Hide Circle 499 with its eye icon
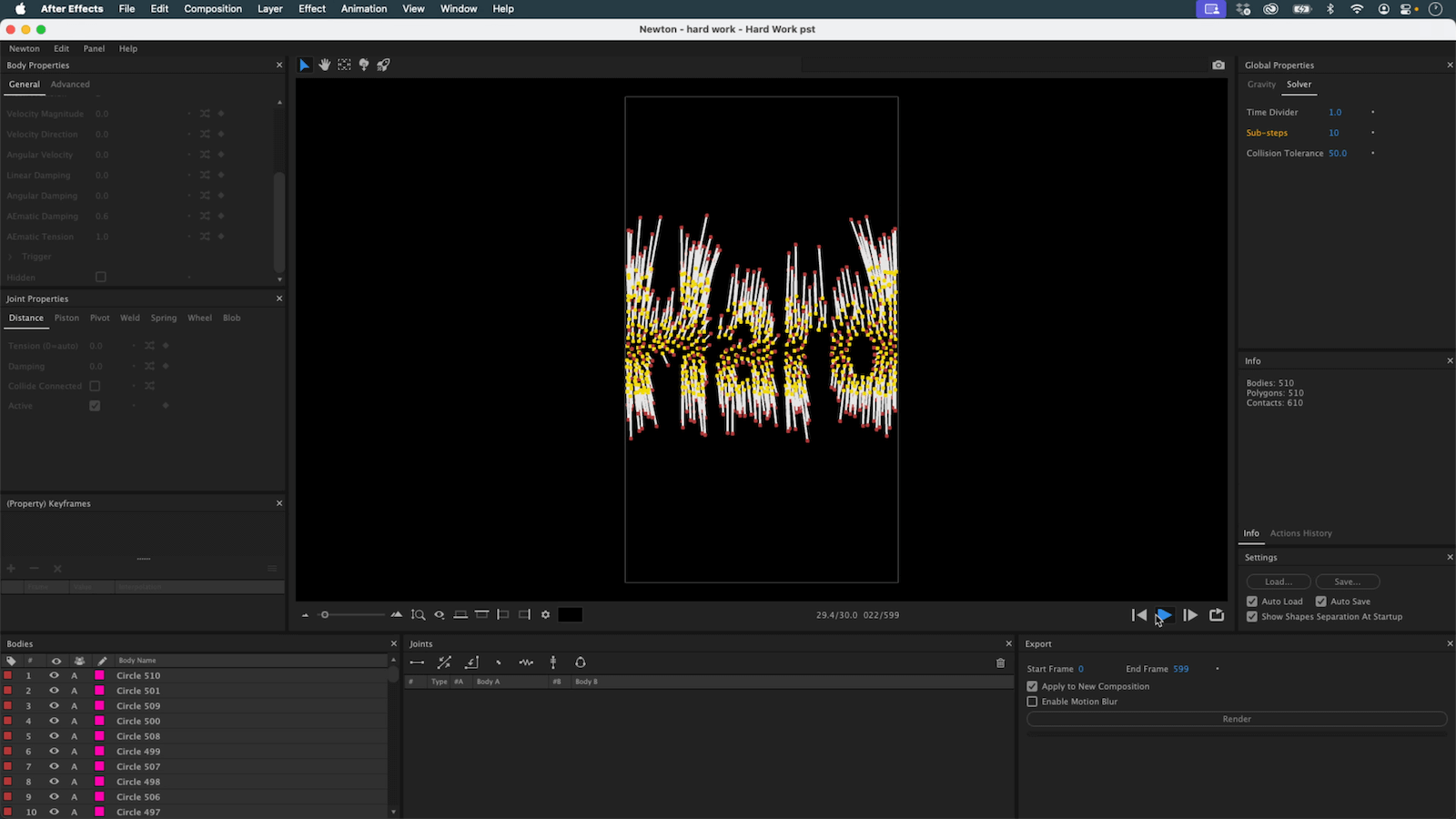 55,751
